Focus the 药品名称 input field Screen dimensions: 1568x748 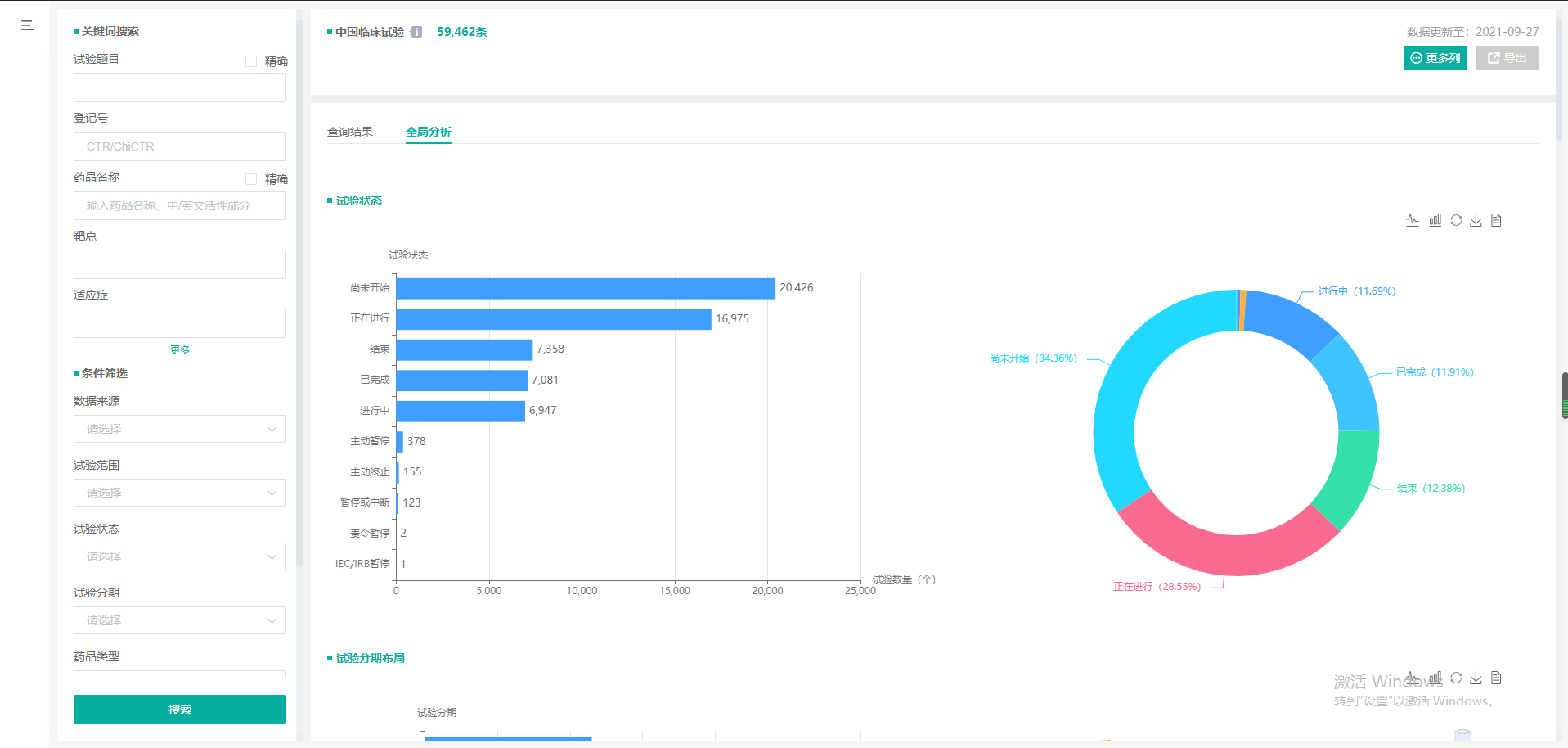pyautogui.click(x=180, y=205)
